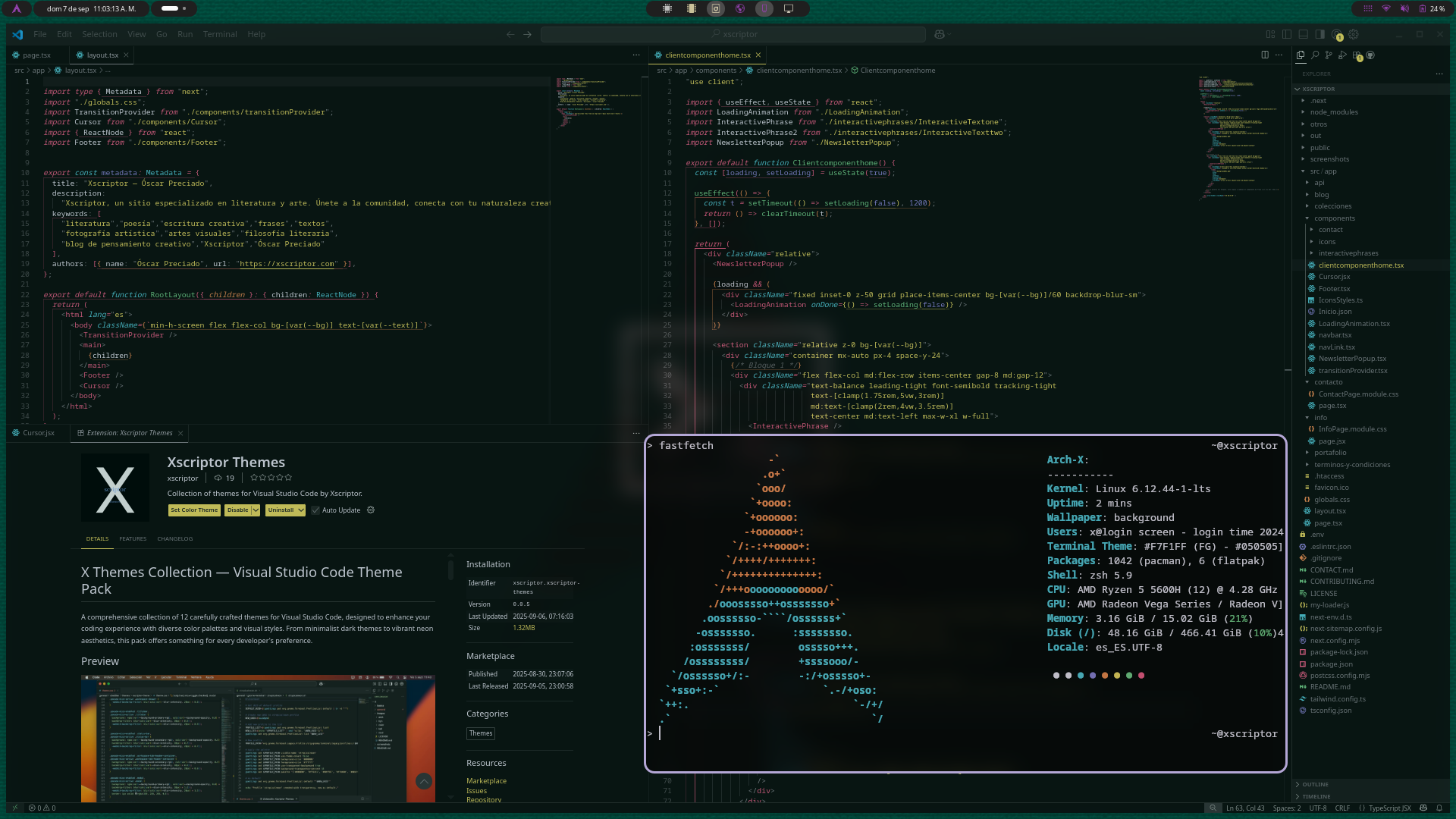1456x819 pixels.
Task: Click the xscriptor command search field
Action: [734, 34]
